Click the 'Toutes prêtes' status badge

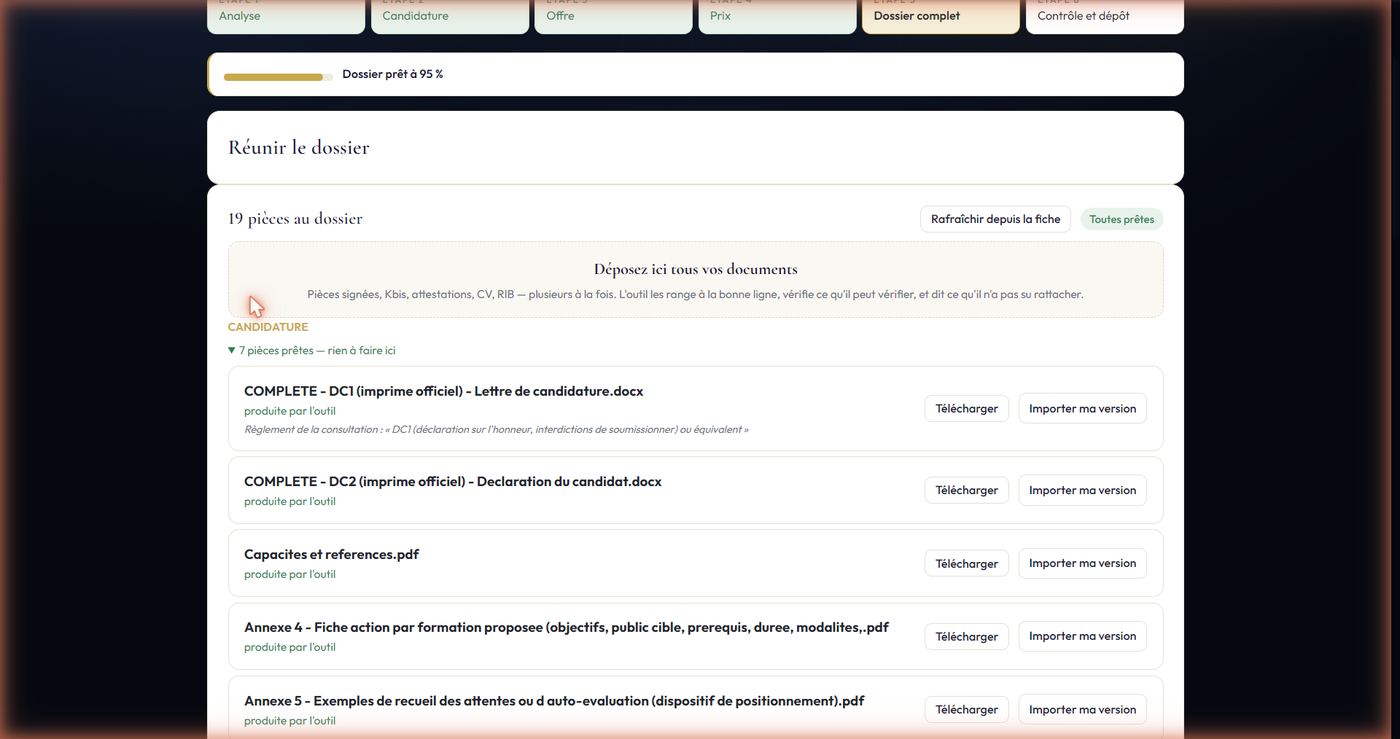click(x=1122, y=219)
